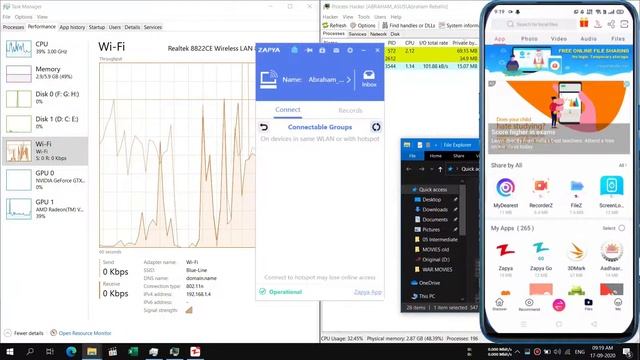Open Discover in phone bottom navigation

tap(499, 304)
